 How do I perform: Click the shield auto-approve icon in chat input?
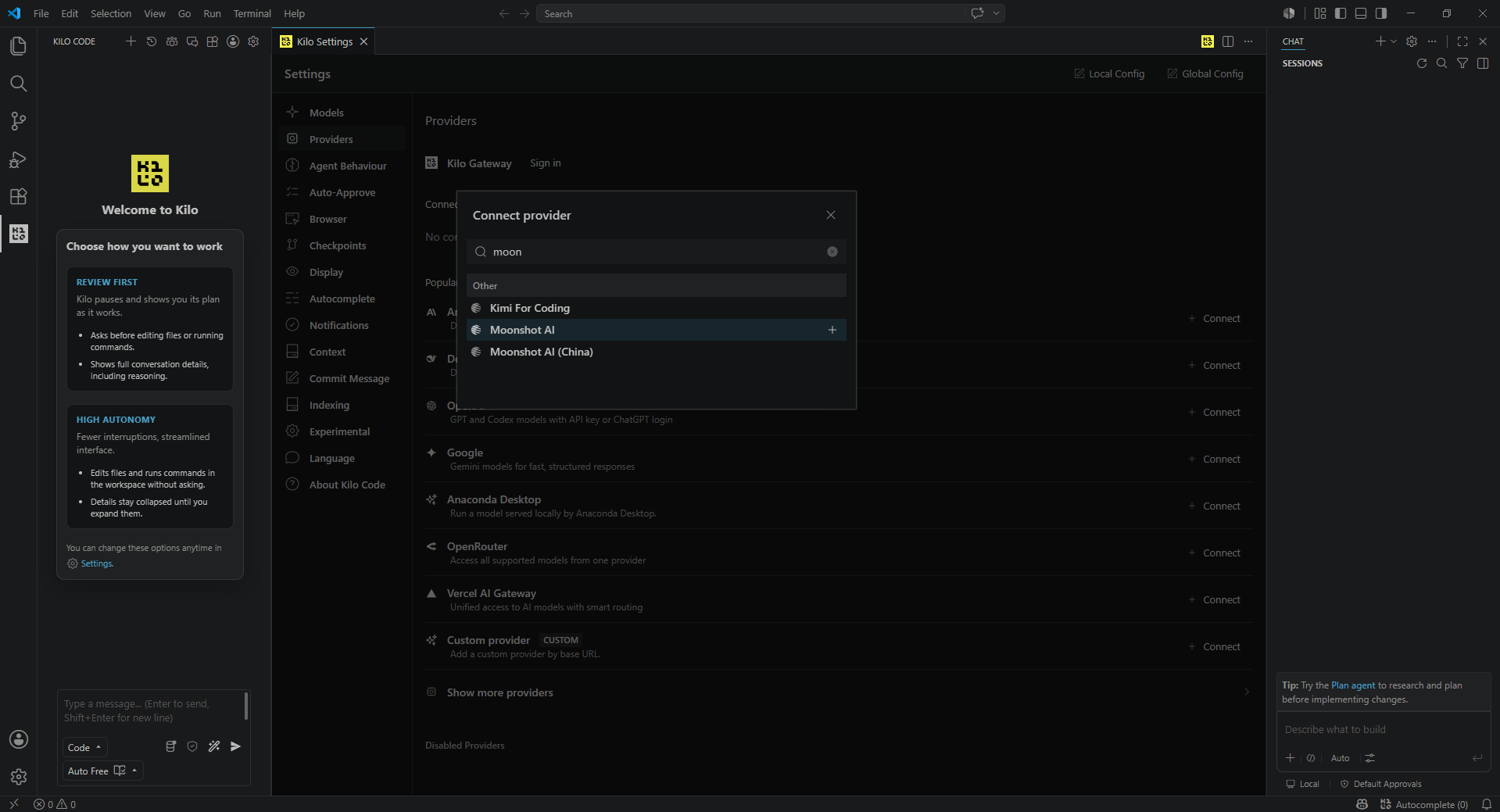coord(192,746)
